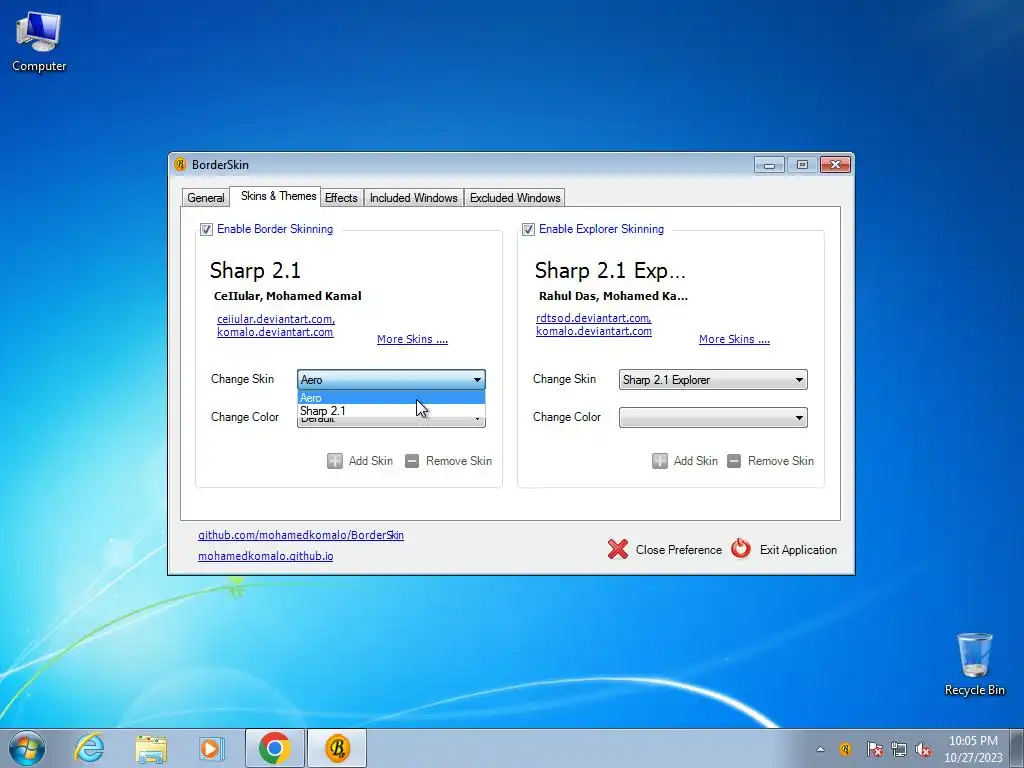Open komalo.deviantart.com link under Sharp 2.1 Explorer
This screenshot has height=768, width=1024.
[x=594, y=331]
